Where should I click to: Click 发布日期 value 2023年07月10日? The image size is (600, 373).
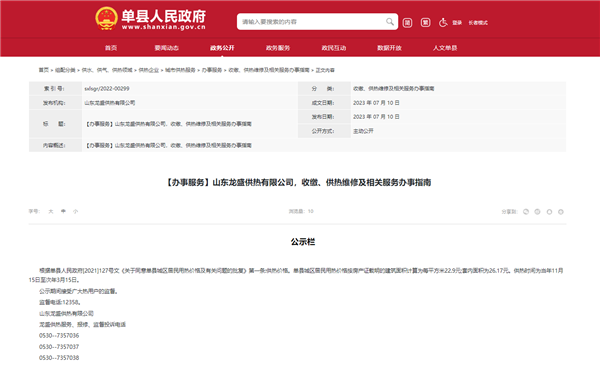click(376, 117)
